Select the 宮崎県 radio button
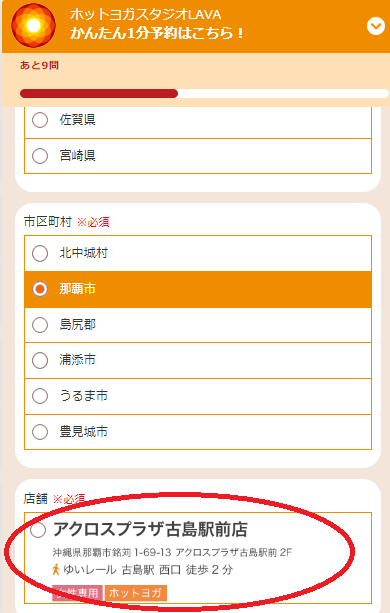The width and height of the screenshot is (390, 613). point(40,156)
